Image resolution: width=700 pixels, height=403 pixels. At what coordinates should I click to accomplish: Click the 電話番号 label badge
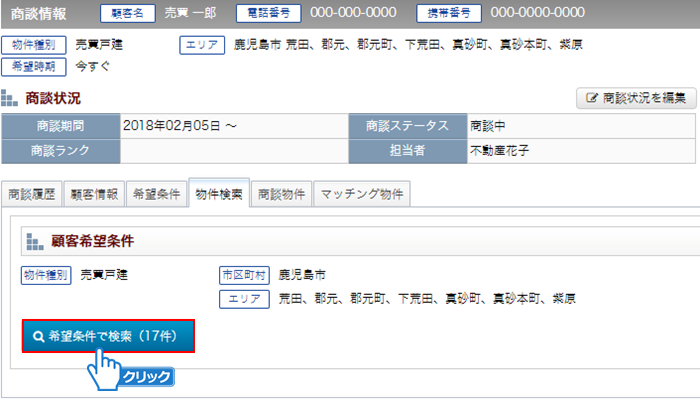tap(268, 13)
